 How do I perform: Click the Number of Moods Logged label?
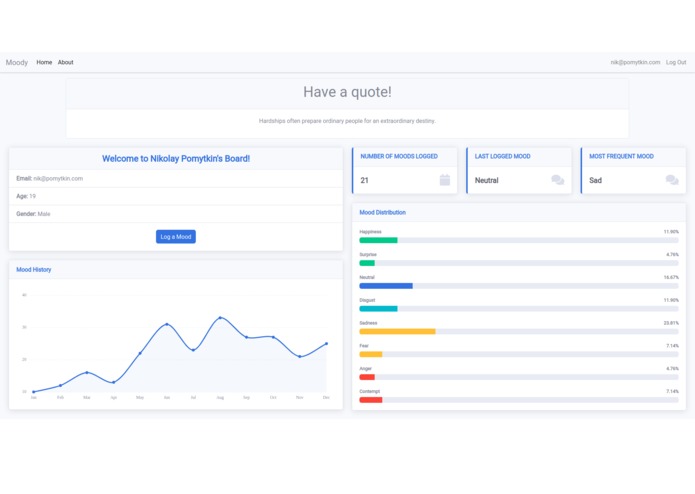pyautogui.click(x=399, y=156)
